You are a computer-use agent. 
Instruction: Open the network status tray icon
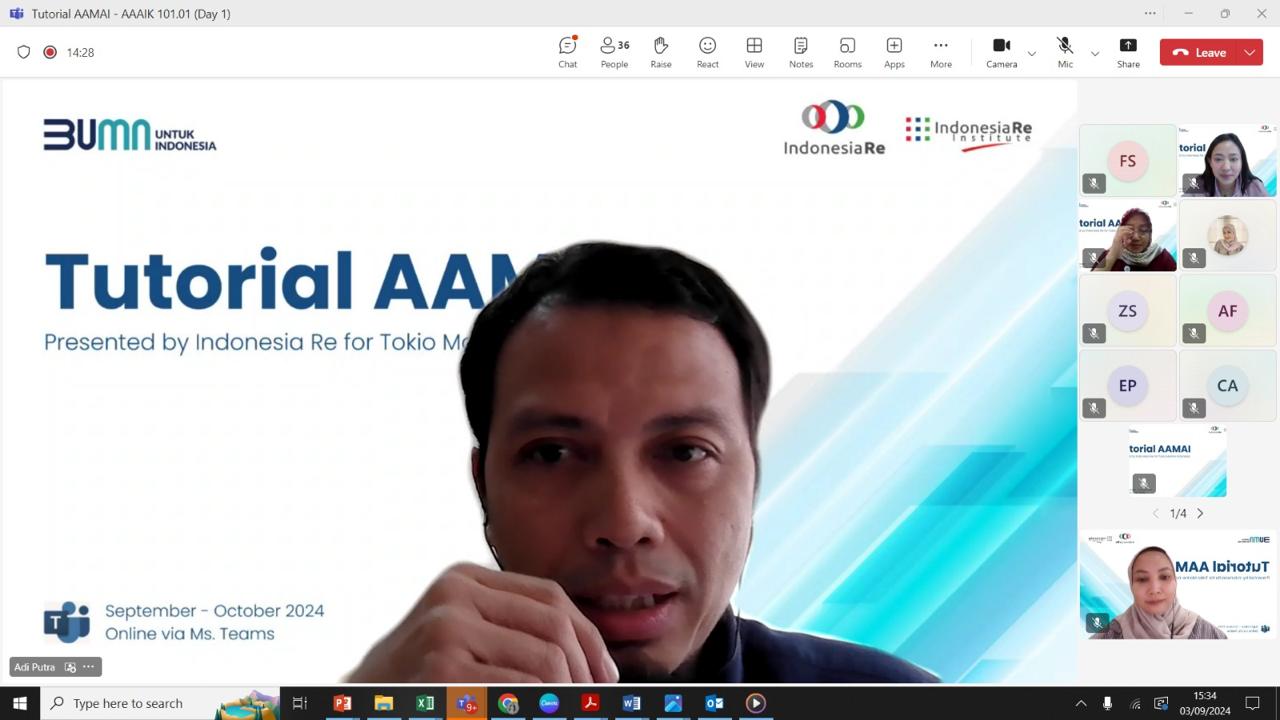(x=1135, y=703)
